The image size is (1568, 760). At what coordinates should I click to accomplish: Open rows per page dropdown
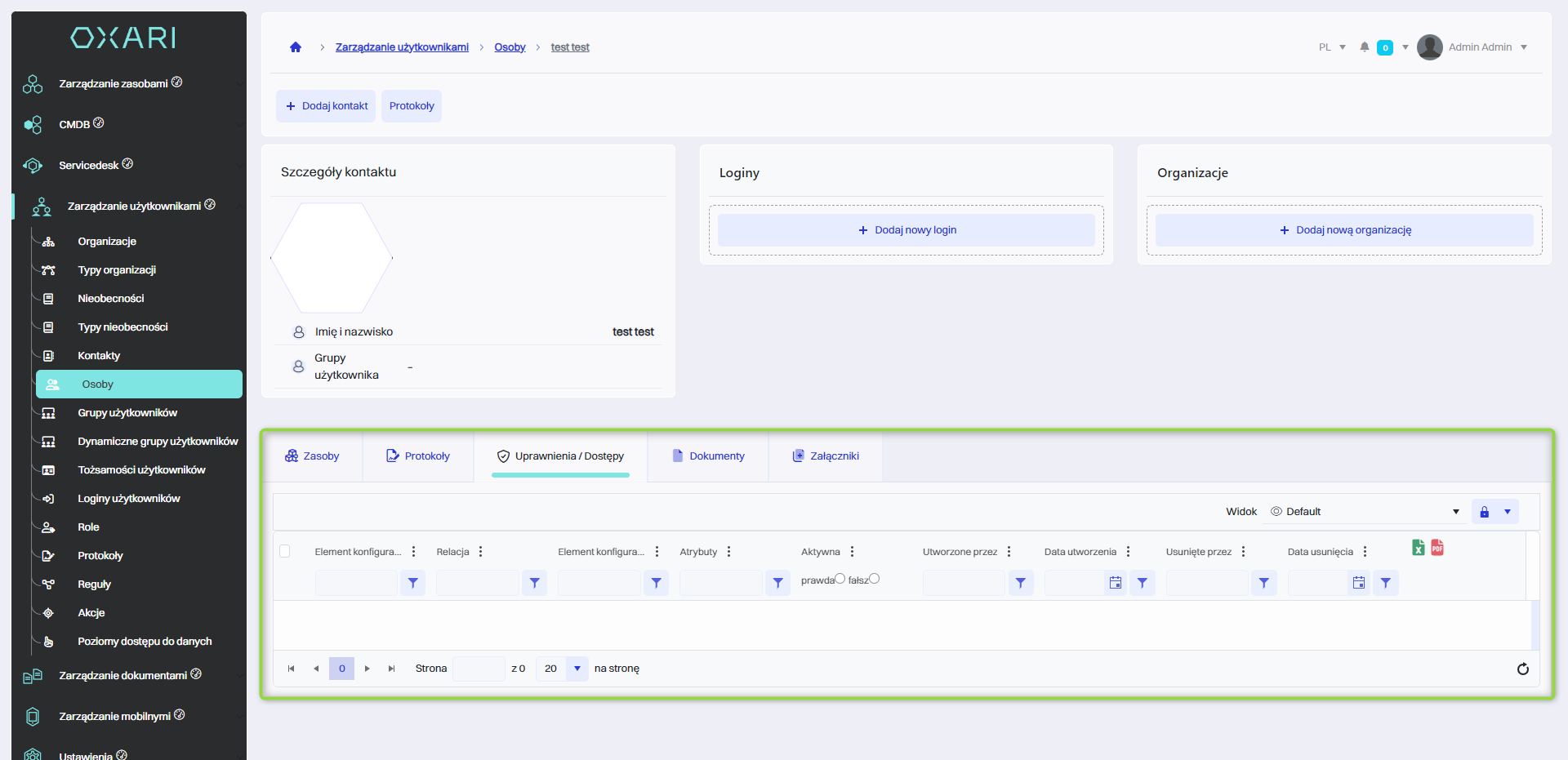tap(577, 669)
